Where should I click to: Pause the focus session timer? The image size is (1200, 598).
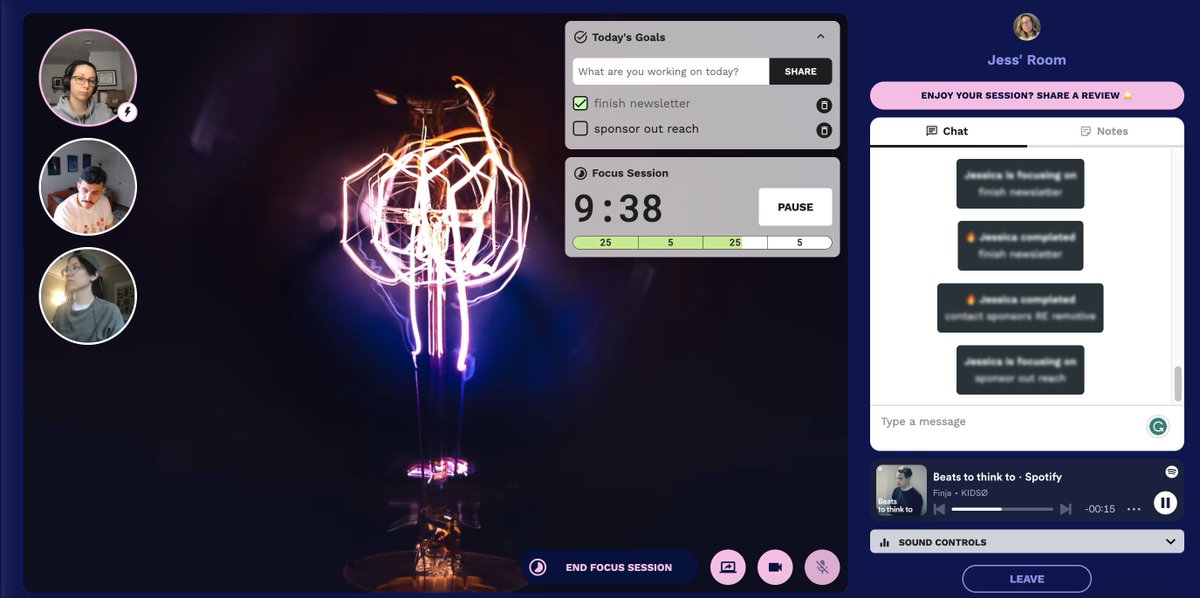[x=795, y=207]
